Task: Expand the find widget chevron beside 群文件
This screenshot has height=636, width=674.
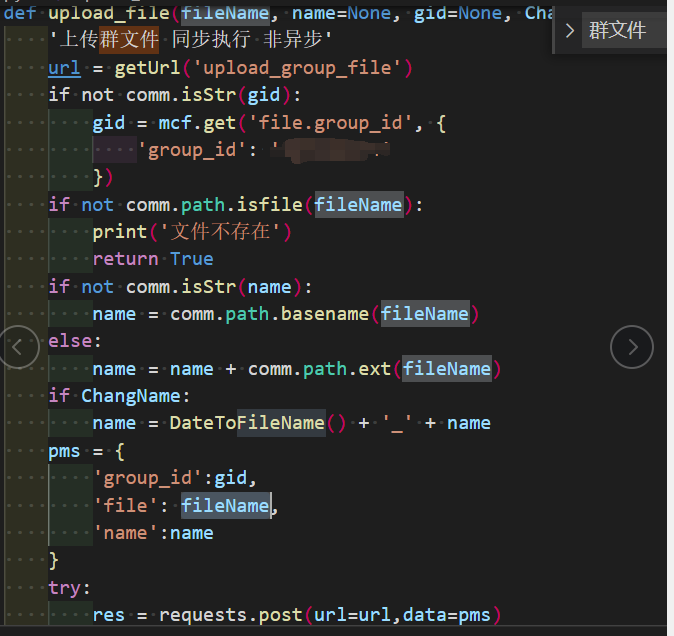Action: tap(569, 31)
